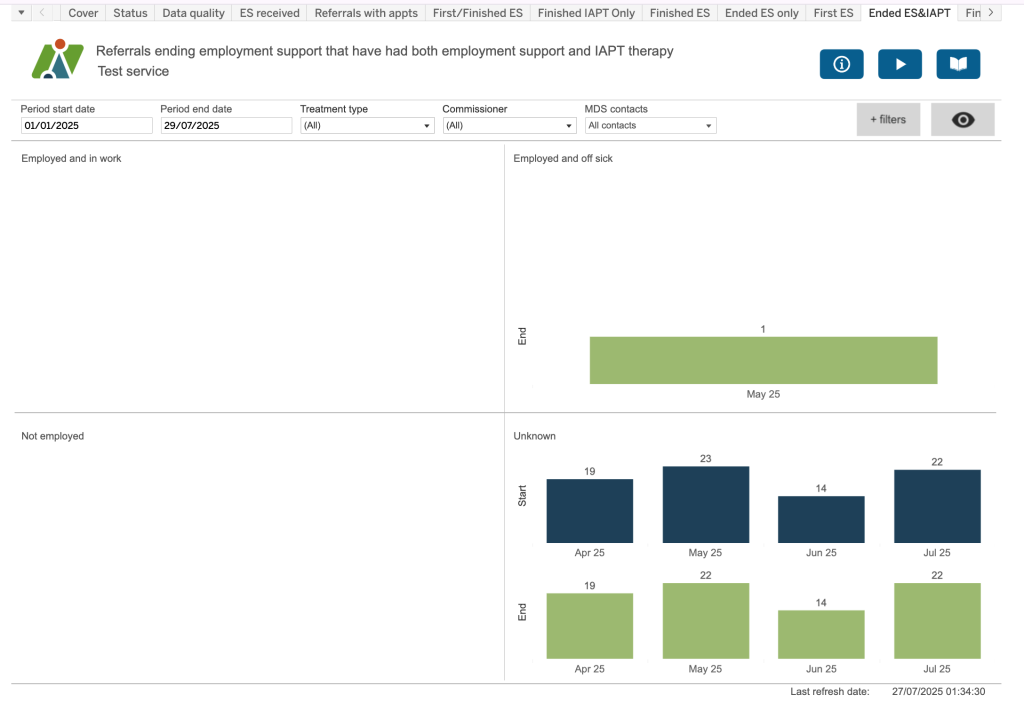Expand the Commissioner dropdown
Screen dimensions: 1024x719
pos(509,126)
